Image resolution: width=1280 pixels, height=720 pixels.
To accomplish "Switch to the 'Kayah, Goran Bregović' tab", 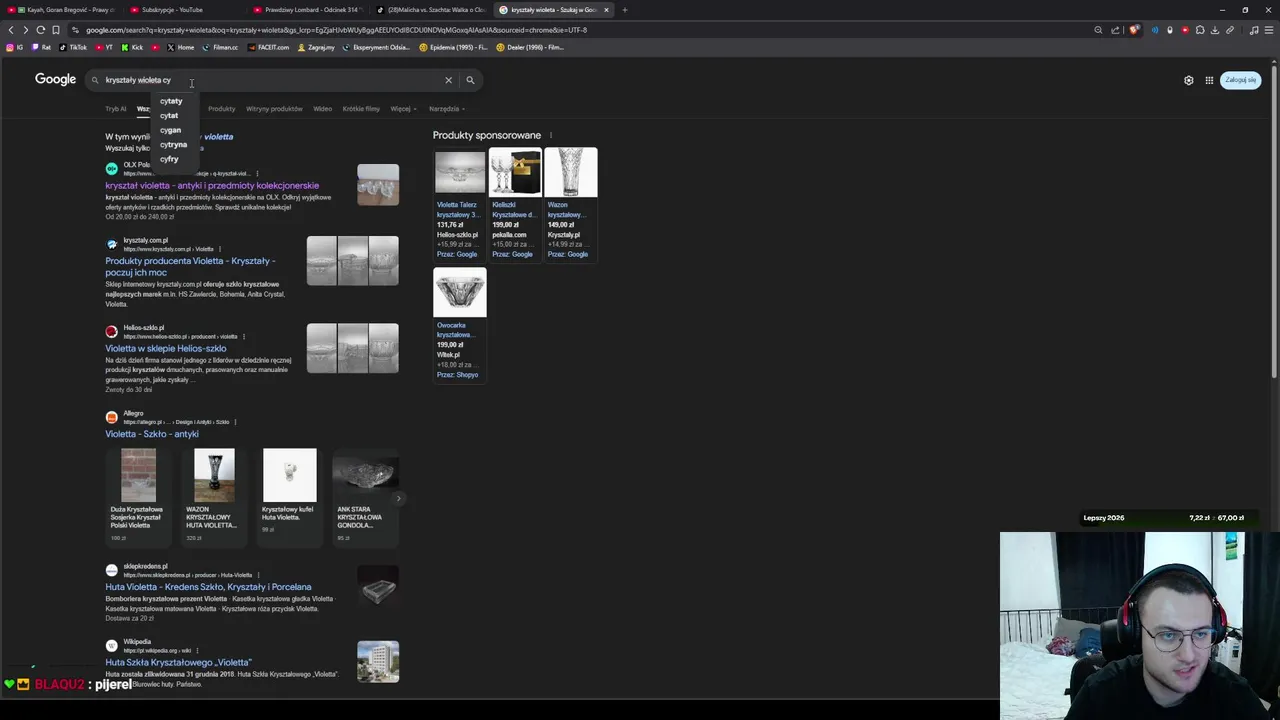I will click(60, 10).
